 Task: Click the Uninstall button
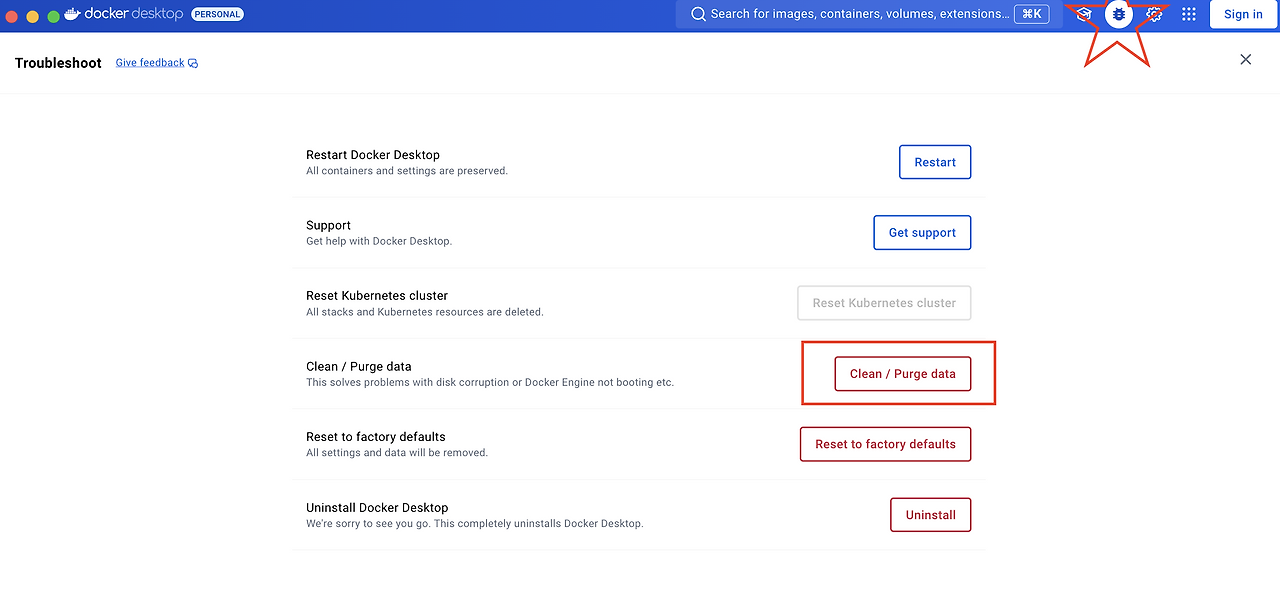coord(931,515)
